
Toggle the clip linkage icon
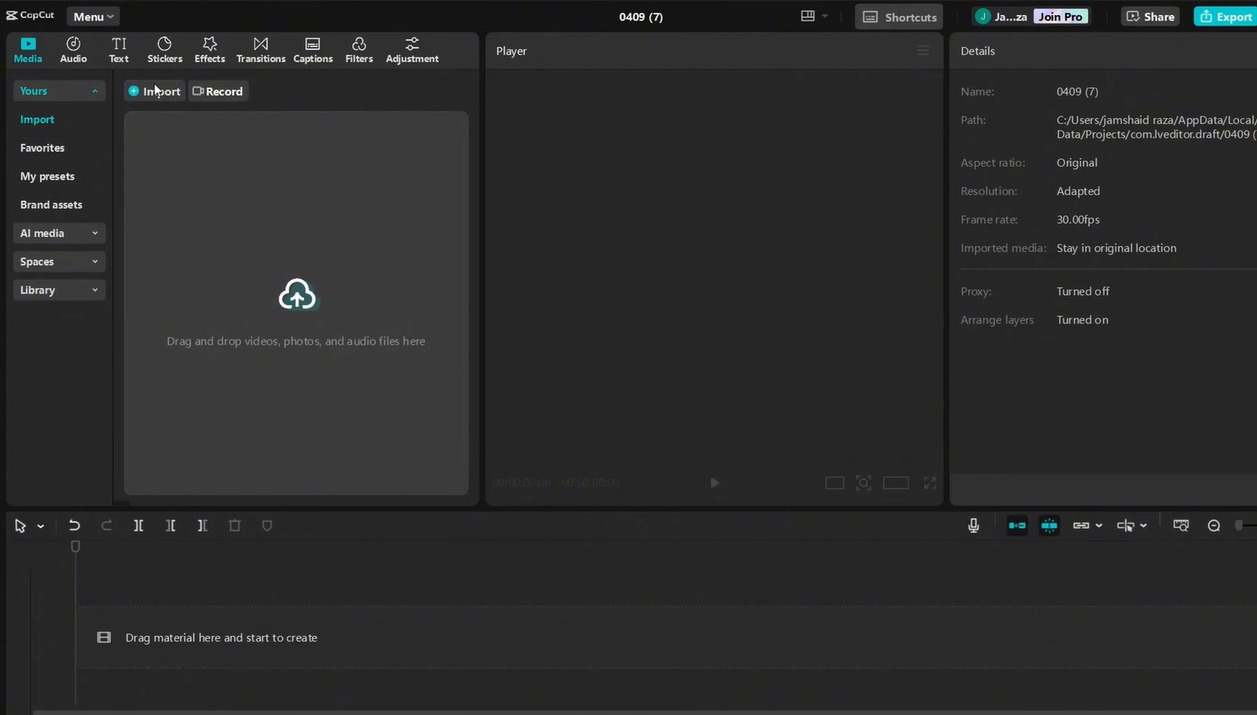click(x=1081, y=526)
